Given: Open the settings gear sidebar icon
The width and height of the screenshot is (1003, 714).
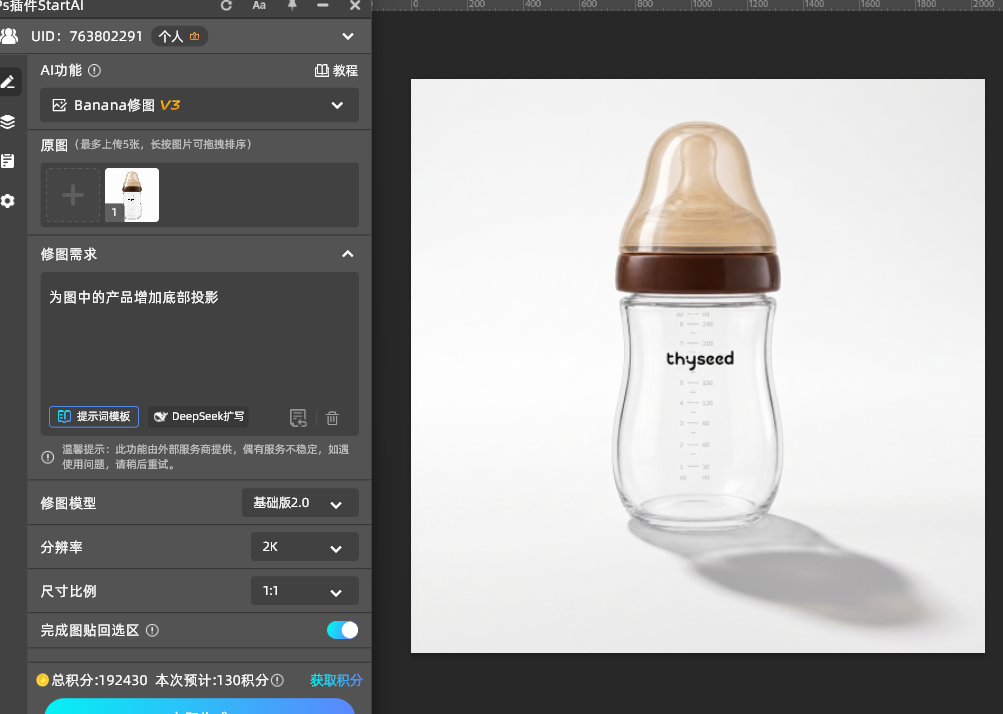Looking at the screenshot, I should pyautogui.click(x=8, y=201).
